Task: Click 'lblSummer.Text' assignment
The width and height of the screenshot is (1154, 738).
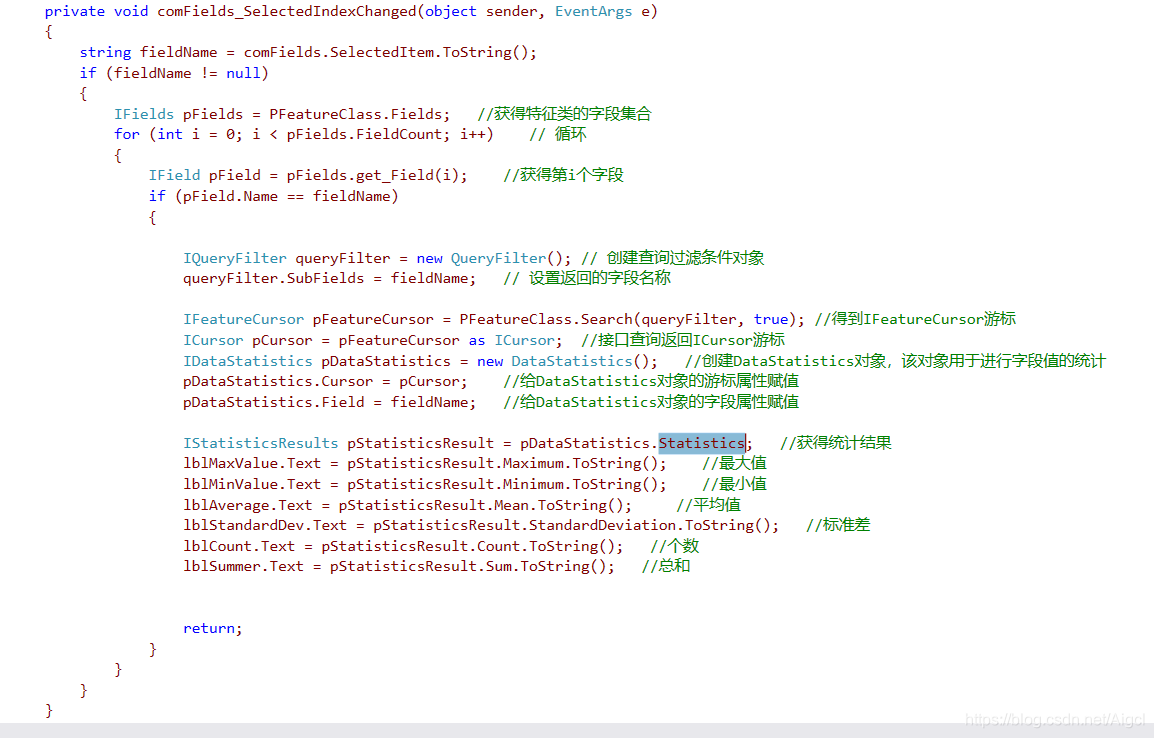Action: coord(243,566)
